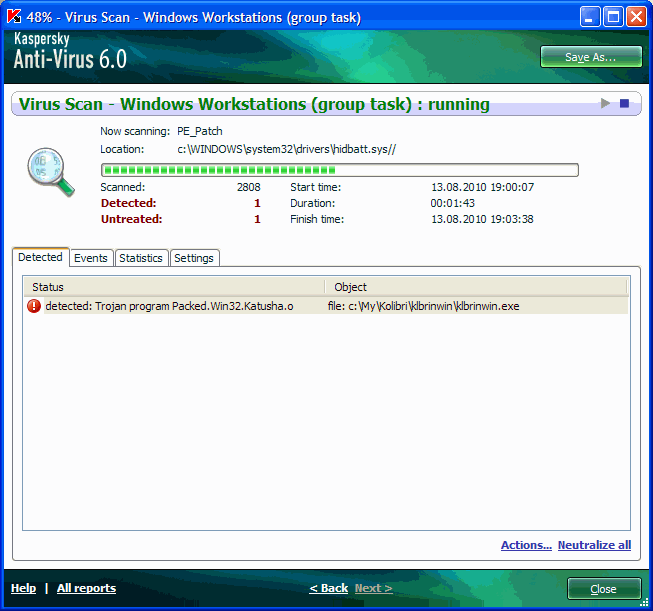Select the klbrinwin.exe file path entry
This screenshot has width=653, height=611.
(423, 306)
